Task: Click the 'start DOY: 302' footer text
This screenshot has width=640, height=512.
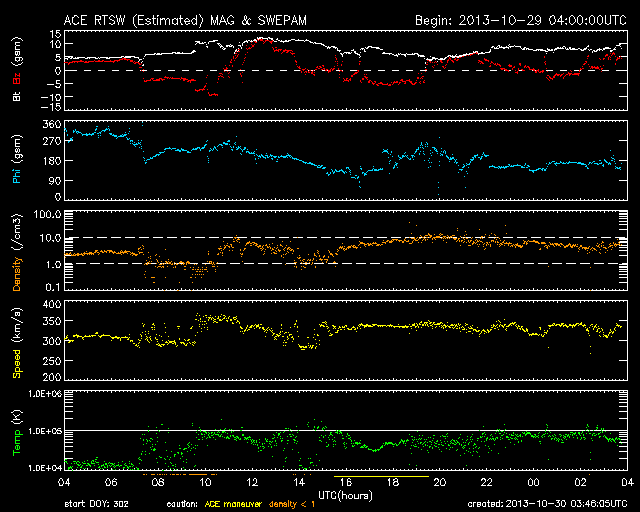Action: (x=96, y=504)
